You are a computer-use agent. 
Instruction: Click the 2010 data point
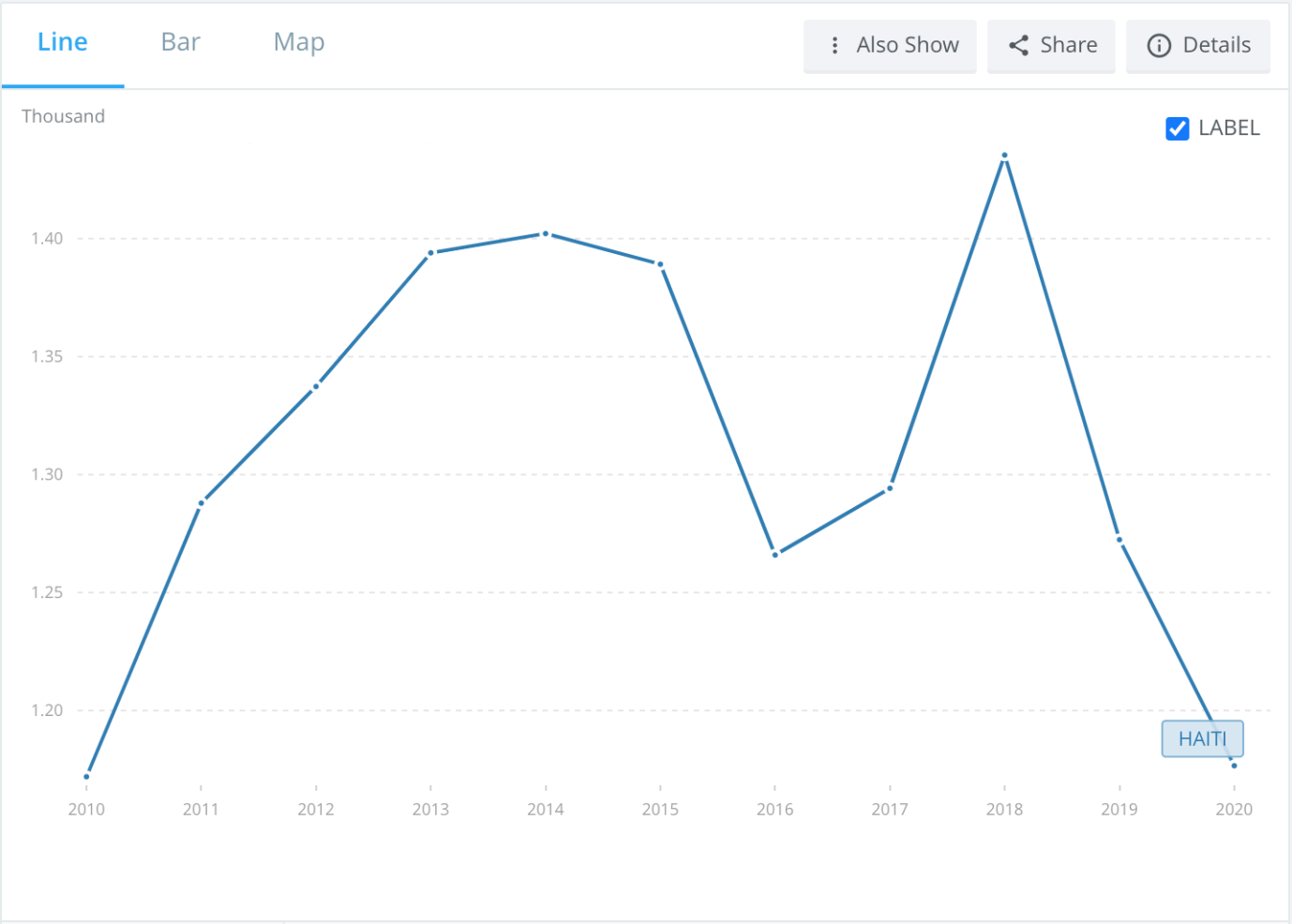tap(86, 776)
